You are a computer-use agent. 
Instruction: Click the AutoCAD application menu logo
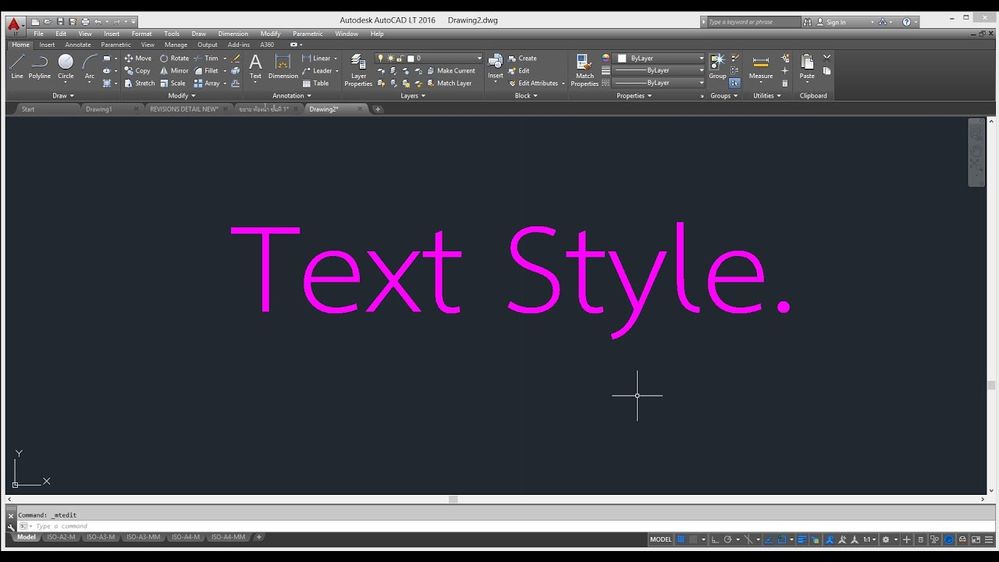click(x=14, y=24)
